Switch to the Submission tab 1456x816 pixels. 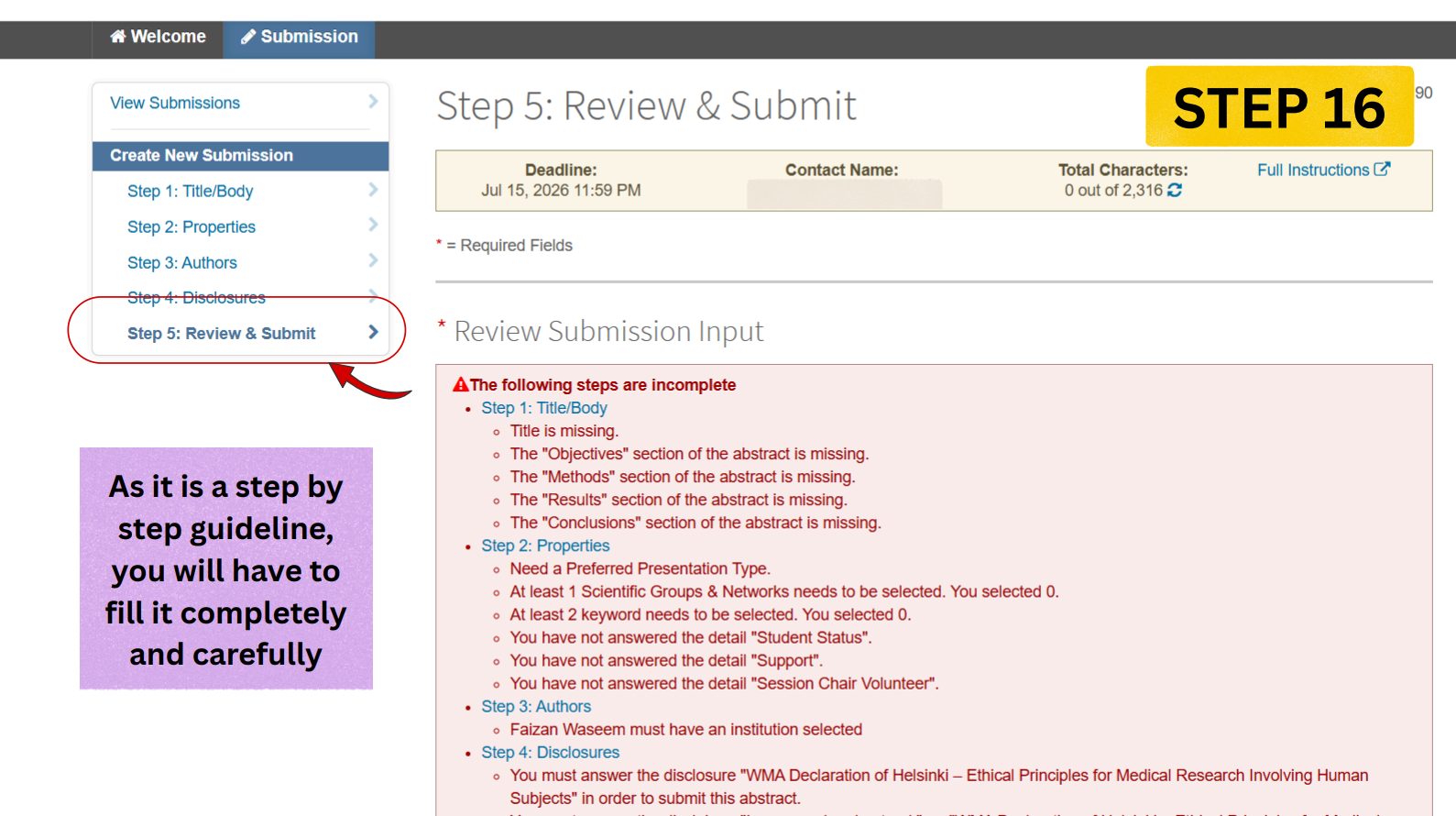tap(299, 37)
